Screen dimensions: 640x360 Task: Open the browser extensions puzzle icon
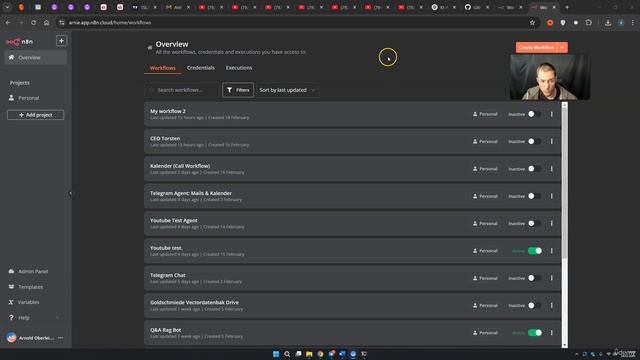[x=589, y=23]
